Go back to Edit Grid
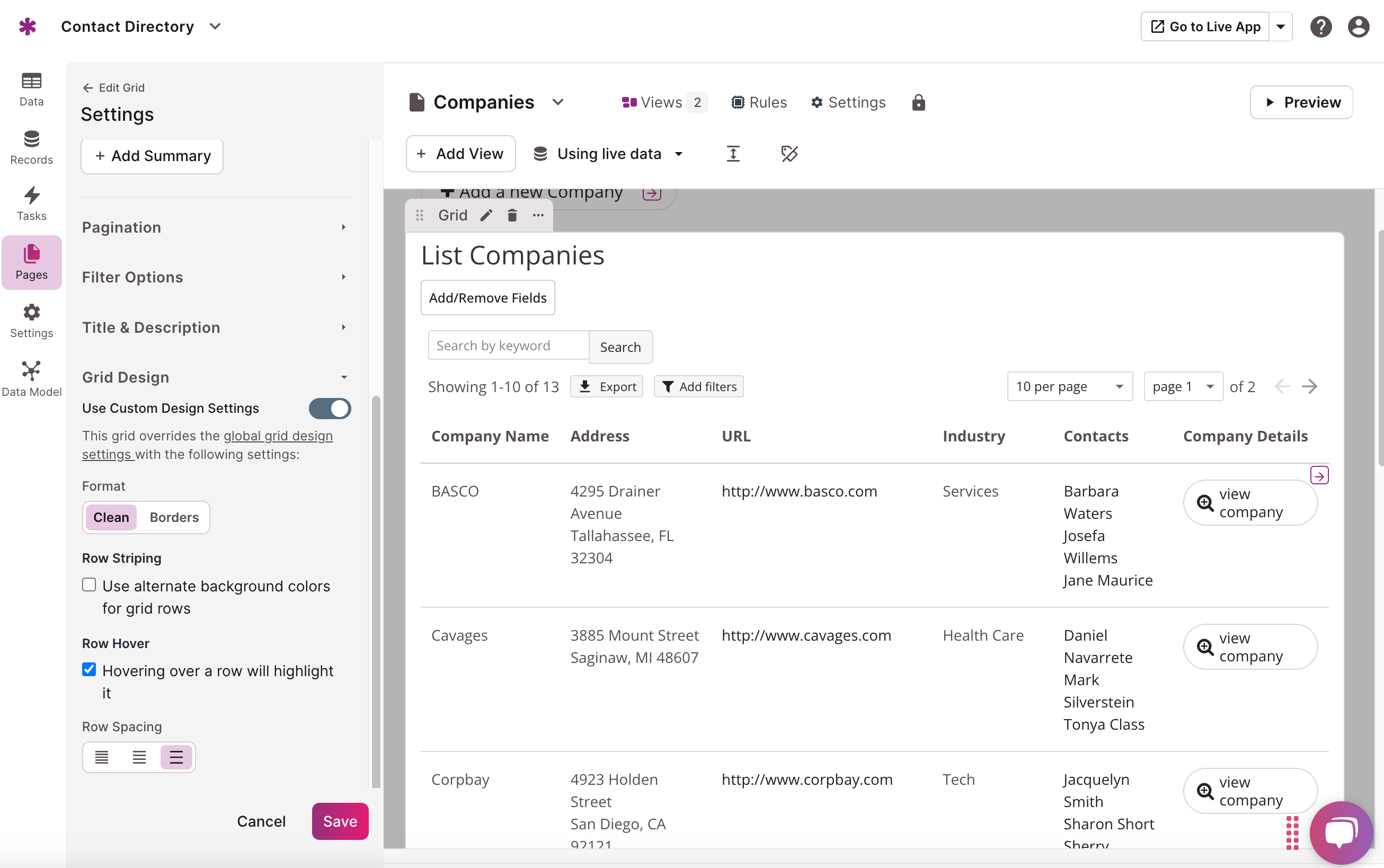Viewport: 1384px width, 868px height. tap(114, 87)
